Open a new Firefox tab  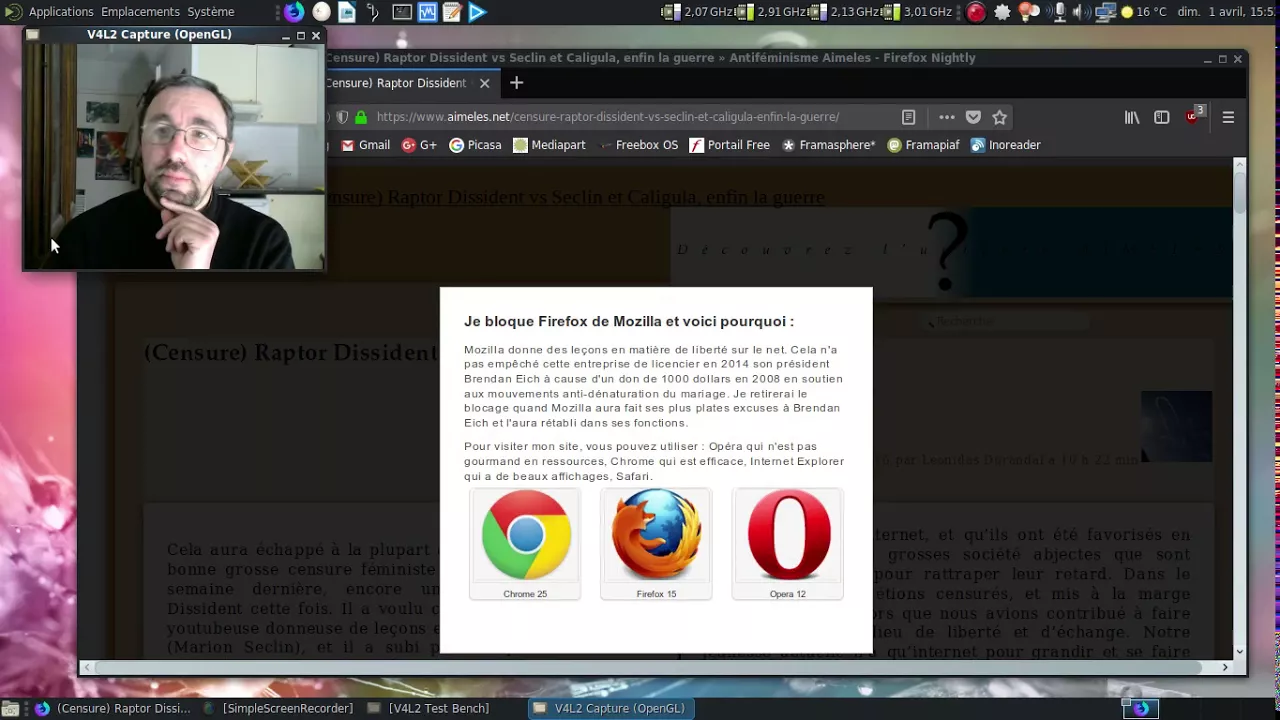pyautogui.click(x=516, y=83)
